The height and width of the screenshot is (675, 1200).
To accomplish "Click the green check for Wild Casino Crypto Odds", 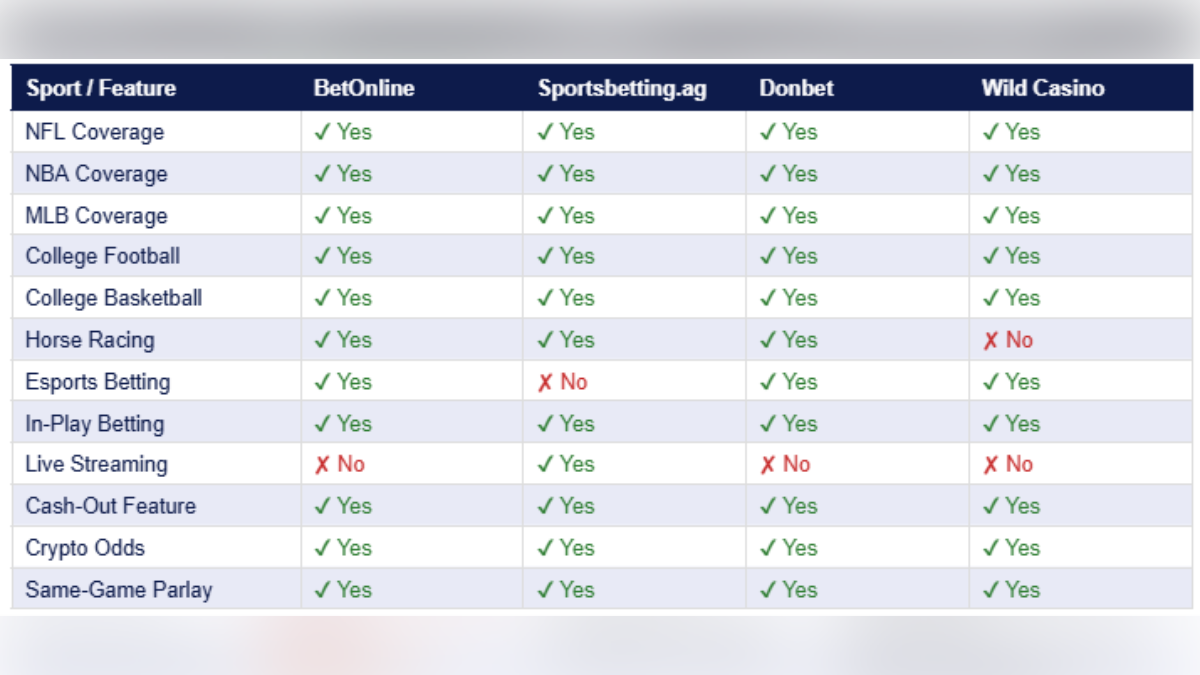I will pos(991,548).
